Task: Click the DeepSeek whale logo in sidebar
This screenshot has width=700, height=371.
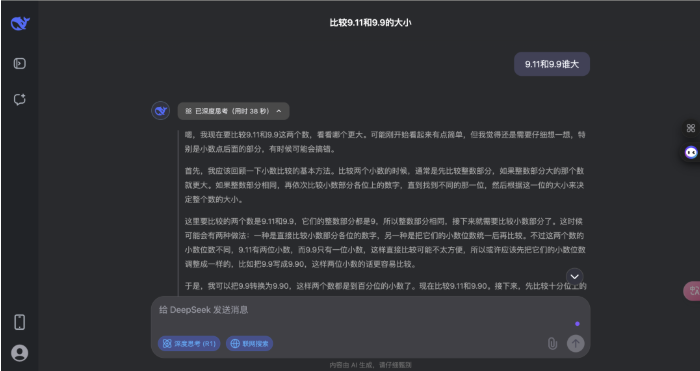Action: [x=20, y=23]
